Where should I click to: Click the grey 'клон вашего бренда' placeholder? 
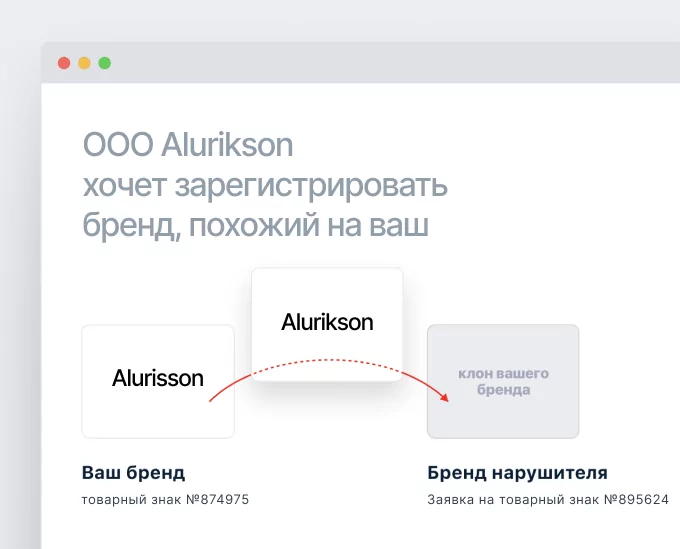503,381
